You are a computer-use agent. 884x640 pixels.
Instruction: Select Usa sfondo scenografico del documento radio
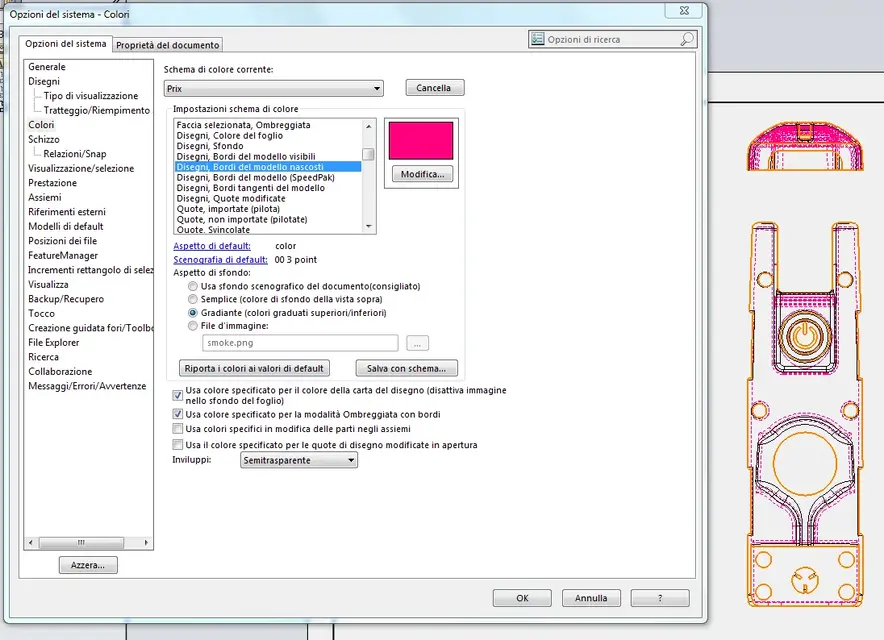pyautogui.click(x=193, y=286)
